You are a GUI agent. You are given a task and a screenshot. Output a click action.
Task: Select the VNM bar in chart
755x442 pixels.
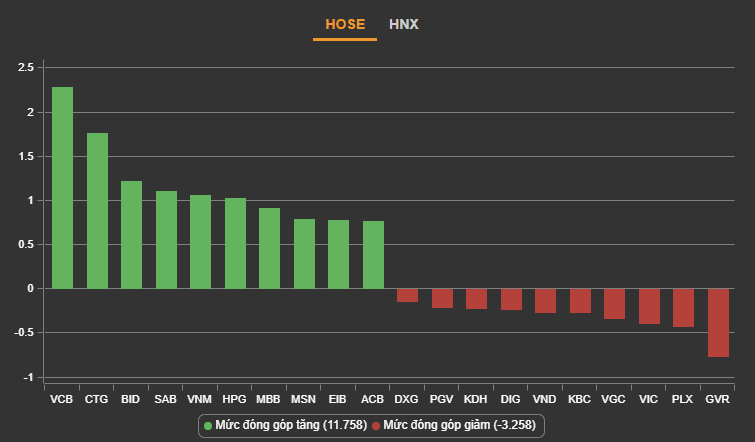pos(200,242)
